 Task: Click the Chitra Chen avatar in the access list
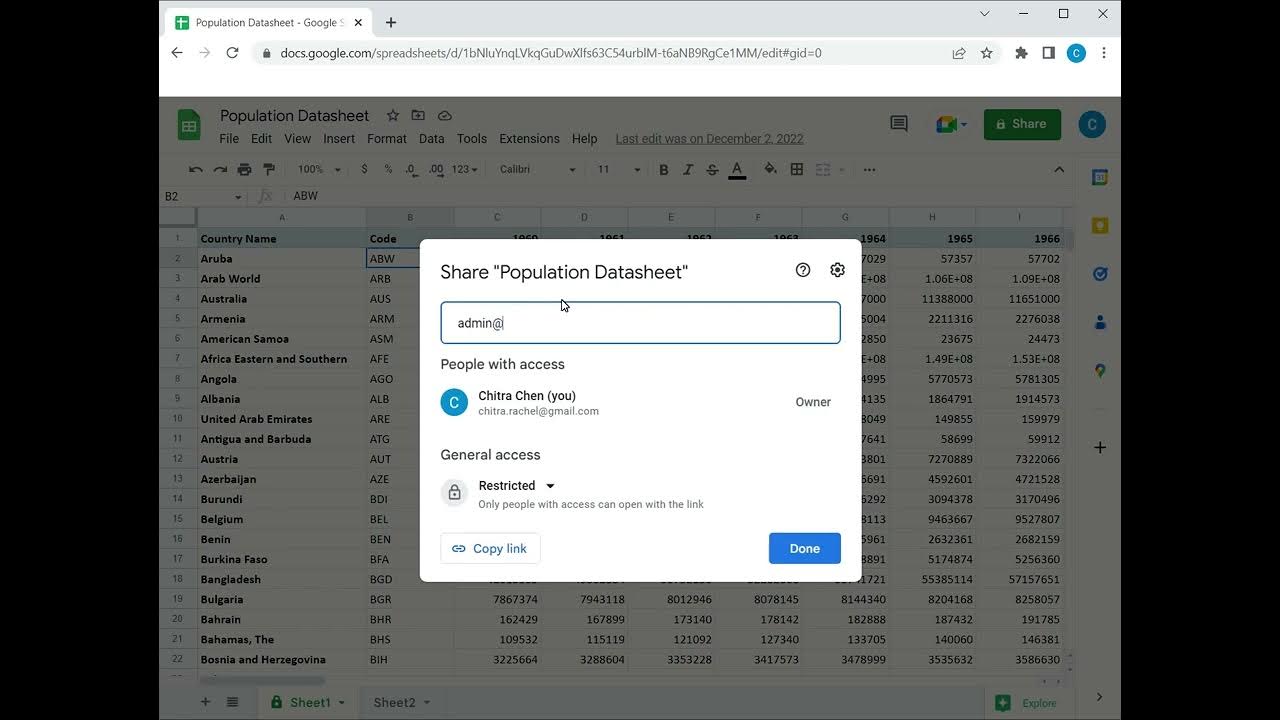point(454,402)
